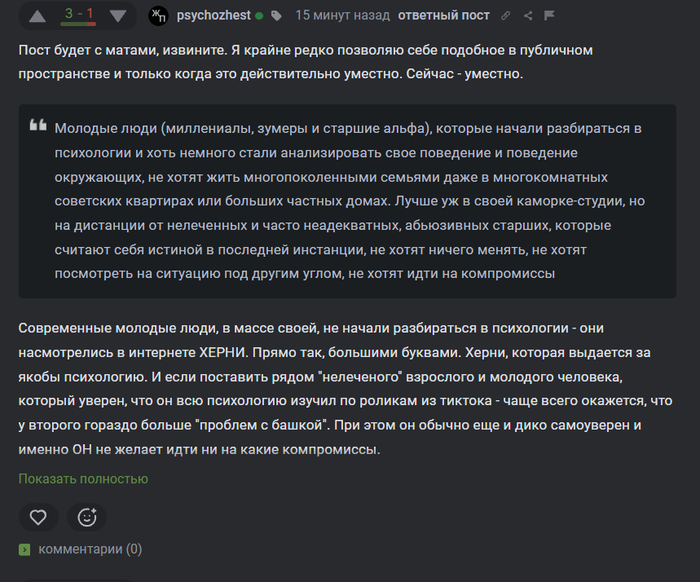Upvote the post with the up arrow
This screenshot has width=700, height=582.
pyautogui.click(x=37, y=16)
